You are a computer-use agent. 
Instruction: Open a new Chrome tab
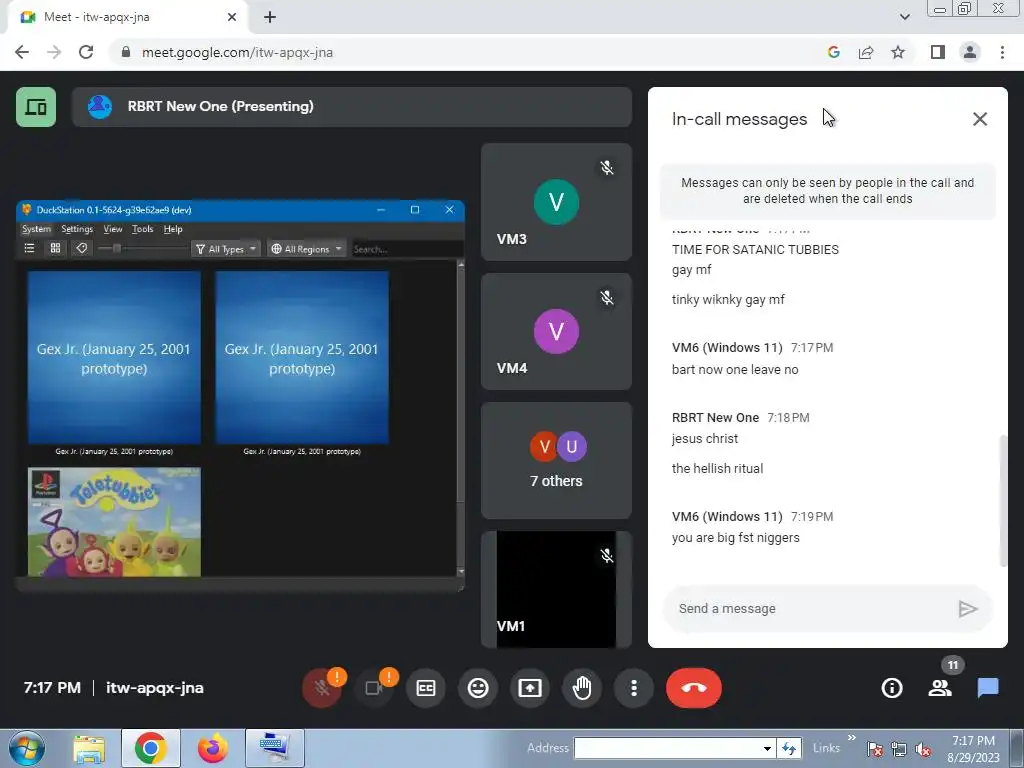[x=270, y=17]
